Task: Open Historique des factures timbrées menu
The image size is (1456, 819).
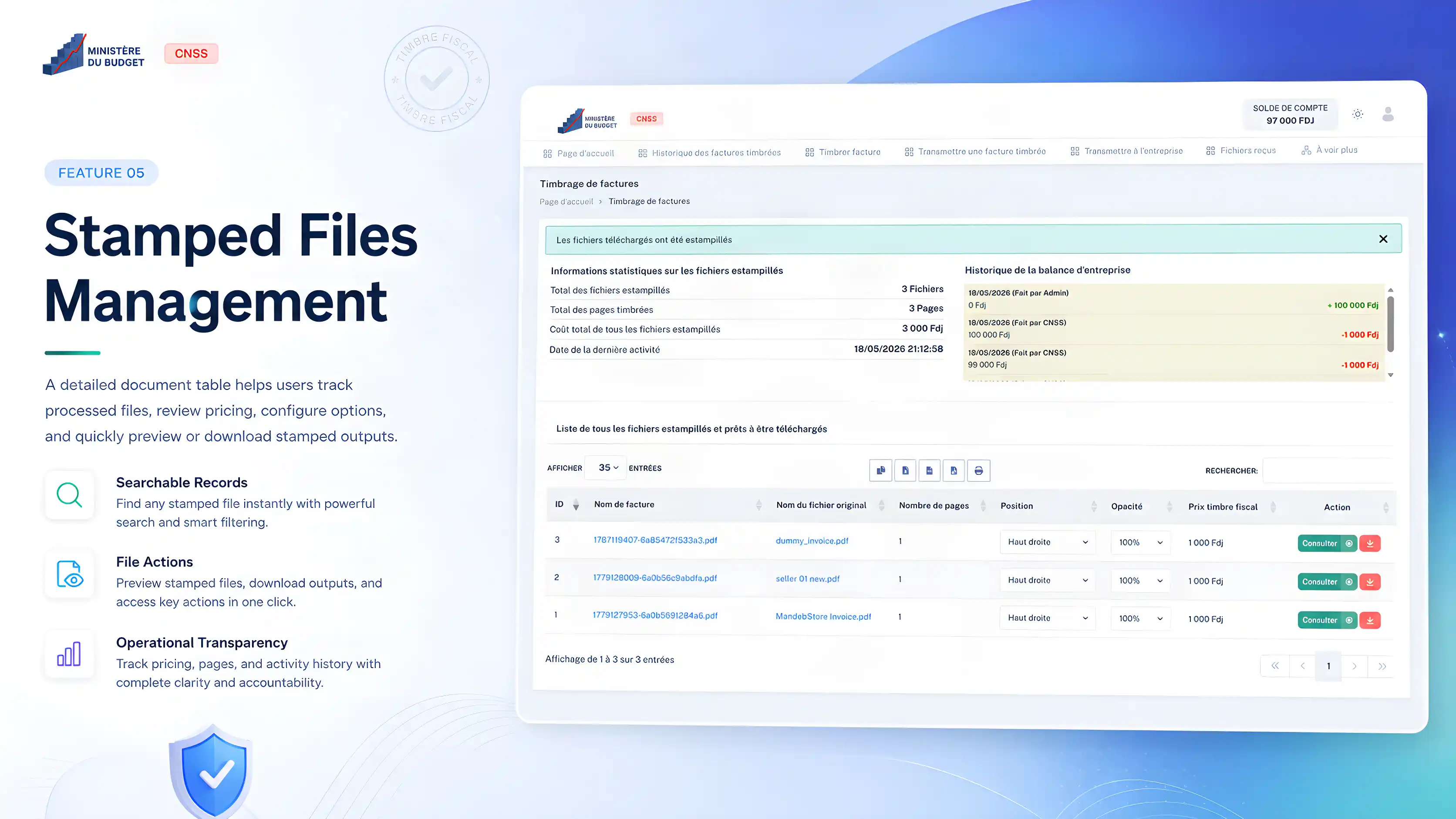Action: pos(709,152)
